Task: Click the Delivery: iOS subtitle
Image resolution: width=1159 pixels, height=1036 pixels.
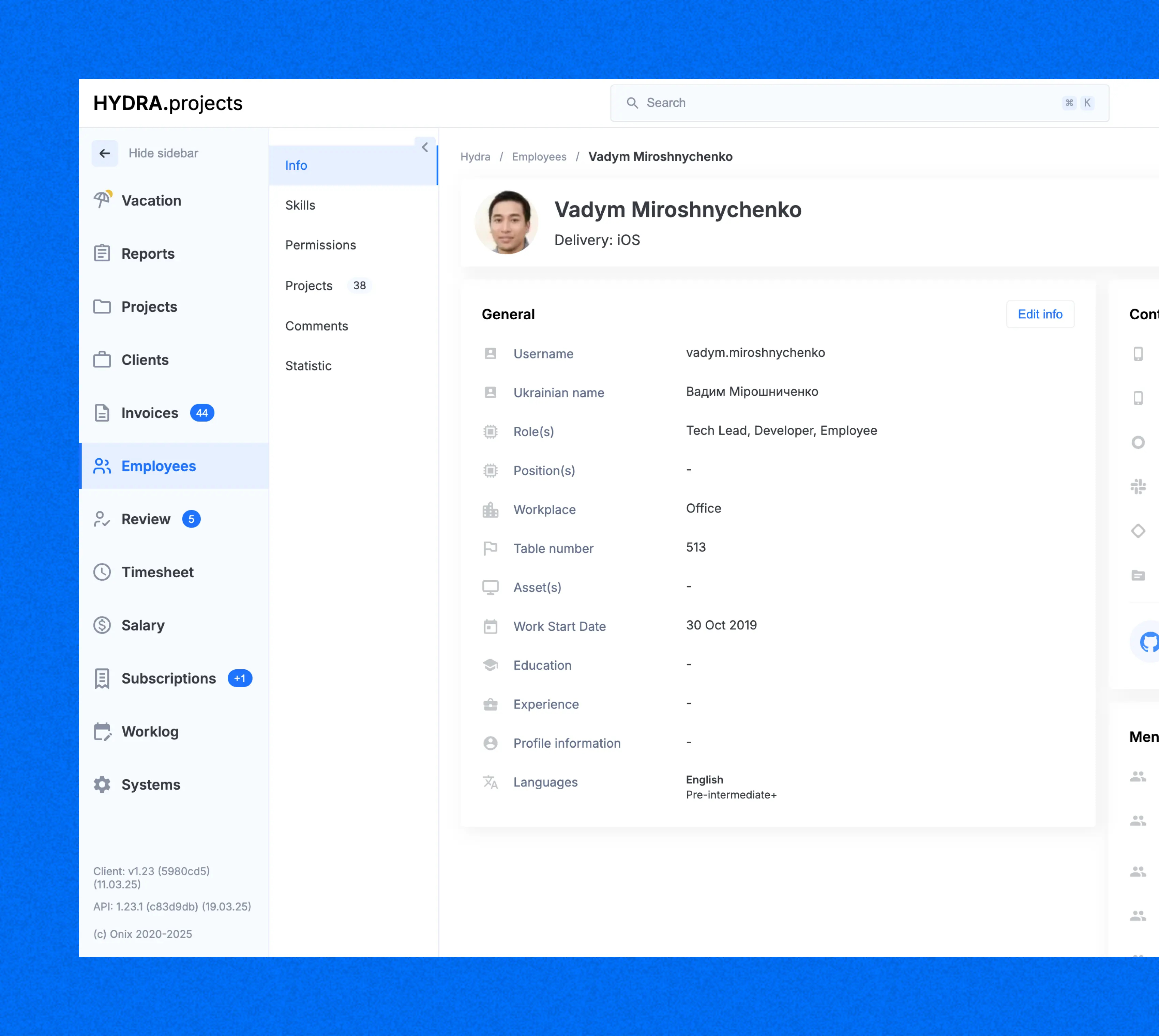Action: 597,240
